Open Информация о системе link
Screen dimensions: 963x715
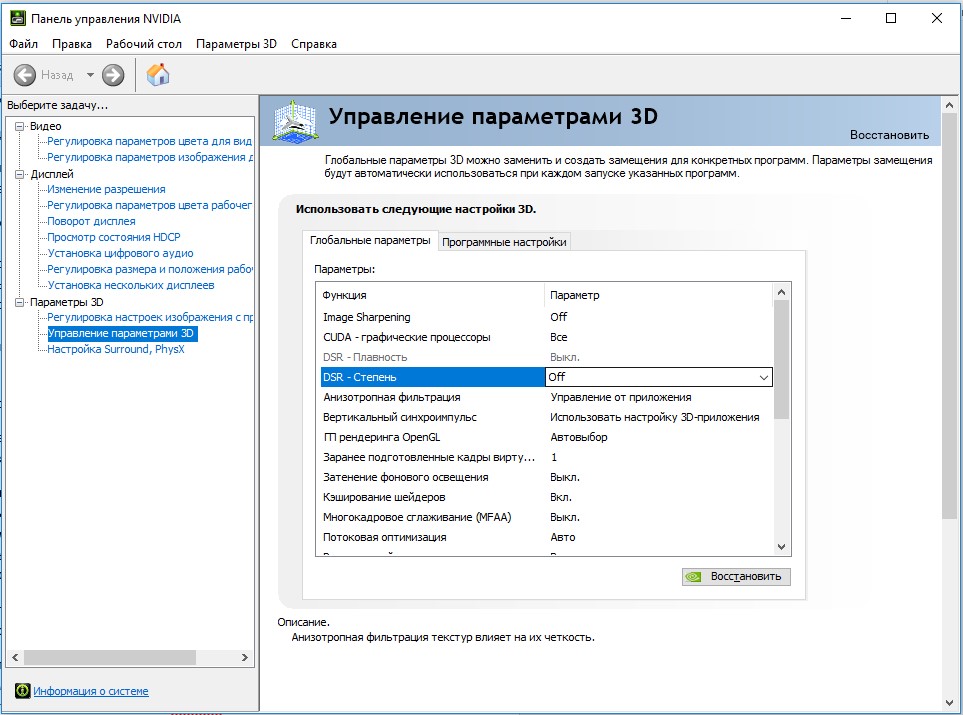tap(91, 691)
